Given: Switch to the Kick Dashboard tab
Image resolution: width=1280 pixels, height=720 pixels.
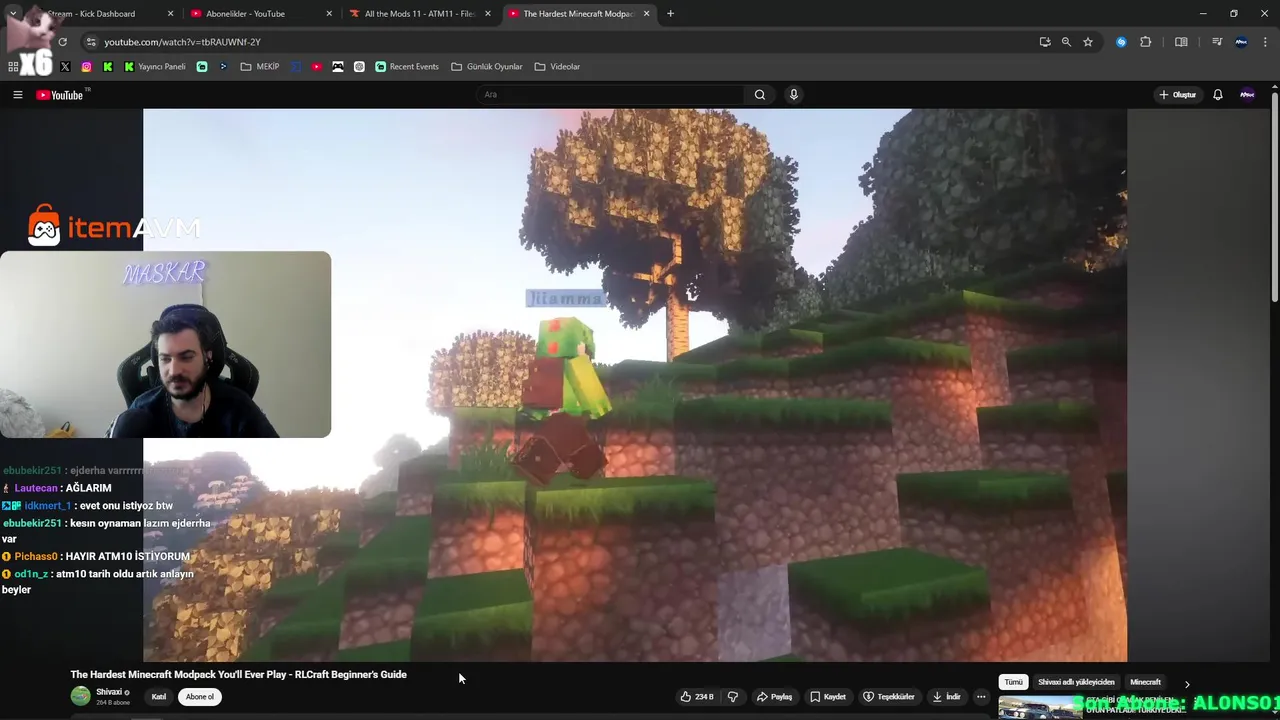Looking at the screenshot, I should [x=95, y=14].
